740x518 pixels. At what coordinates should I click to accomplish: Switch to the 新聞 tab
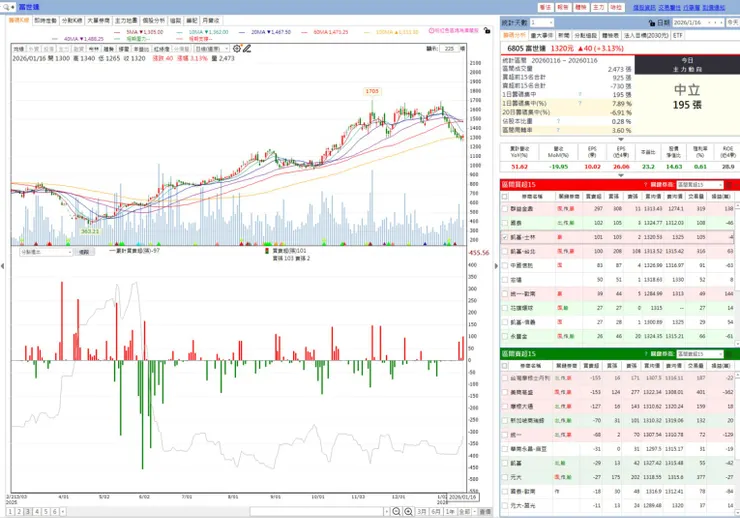pyautogui.click(x=563, y=35)
